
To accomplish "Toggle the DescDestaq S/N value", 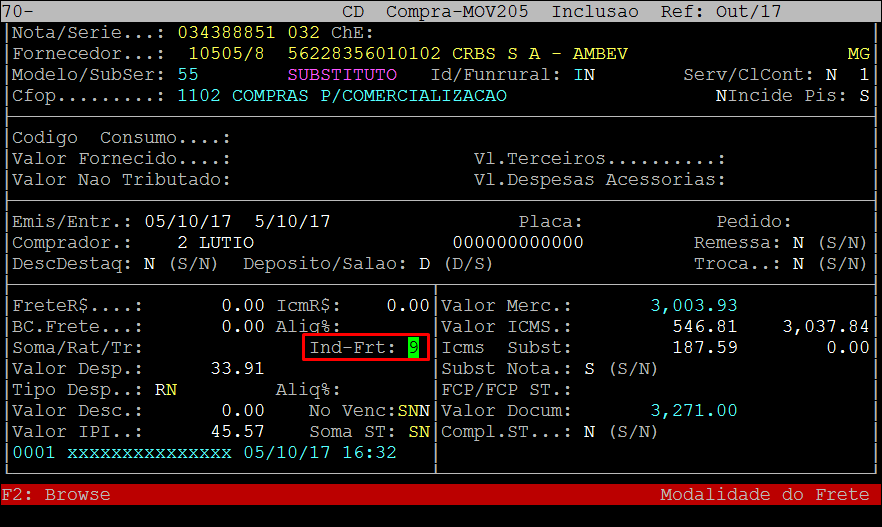I will point(149,264).
